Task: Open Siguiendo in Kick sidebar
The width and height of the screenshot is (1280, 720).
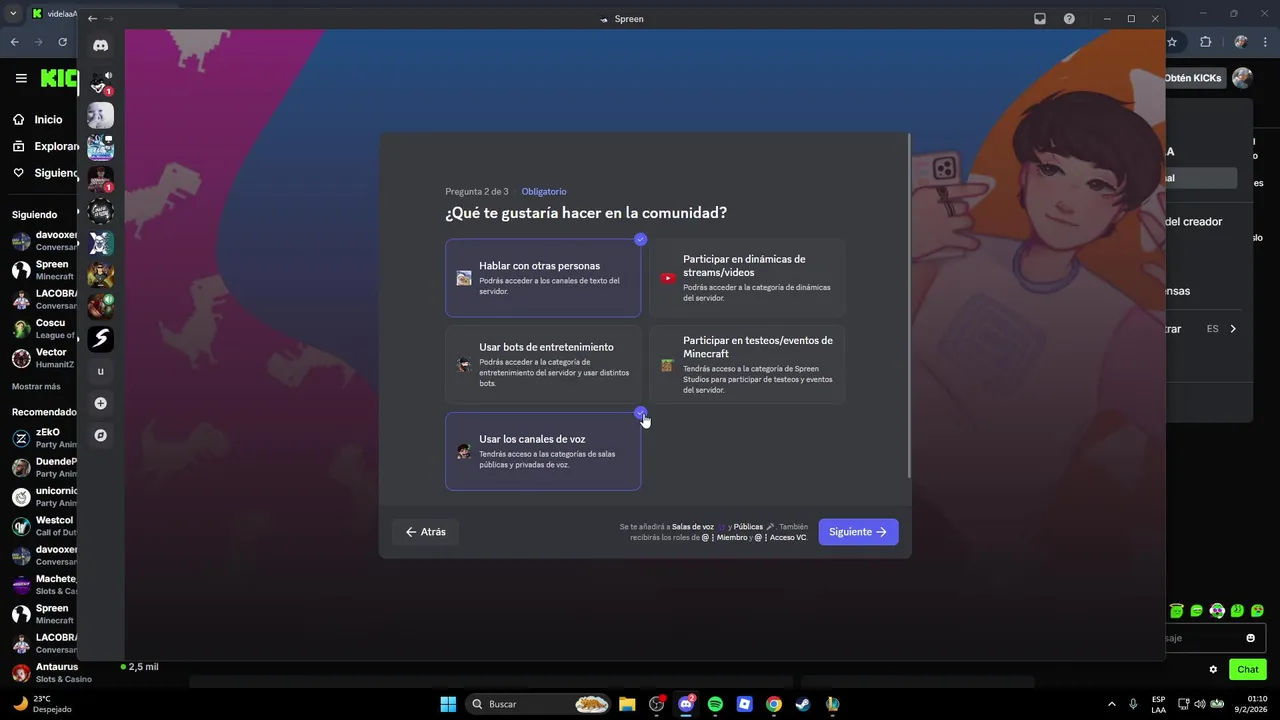Action: (x=44, y=173)
